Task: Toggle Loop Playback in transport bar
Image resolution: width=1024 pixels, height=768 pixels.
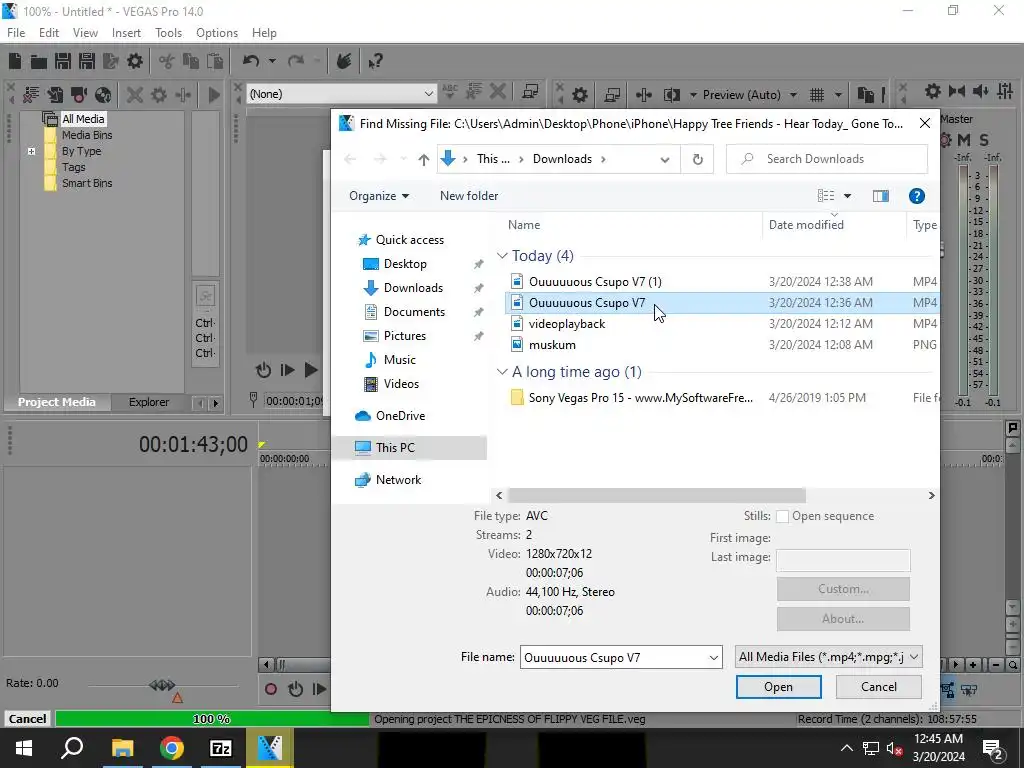Action: tap(295, 689)
